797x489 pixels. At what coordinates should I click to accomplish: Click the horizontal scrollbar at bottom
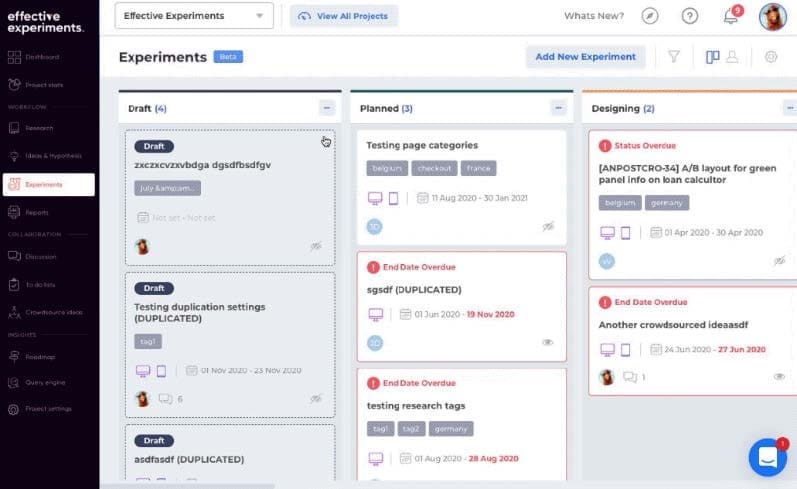[x=188, y=486]
